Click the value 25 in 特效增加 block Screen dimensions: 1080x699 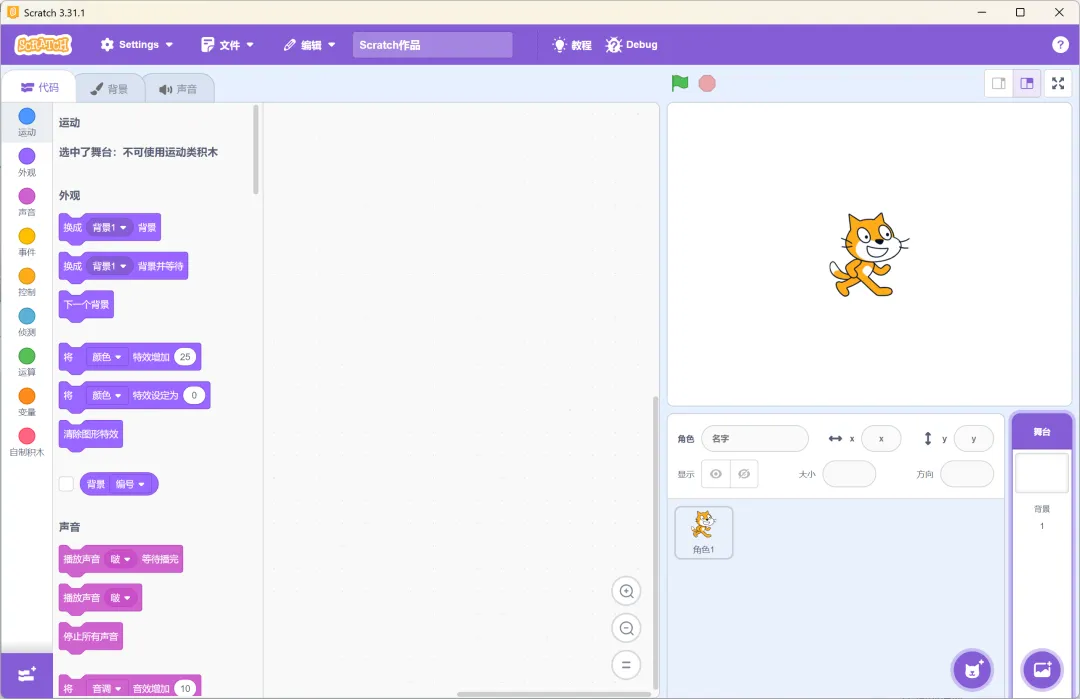185,357
